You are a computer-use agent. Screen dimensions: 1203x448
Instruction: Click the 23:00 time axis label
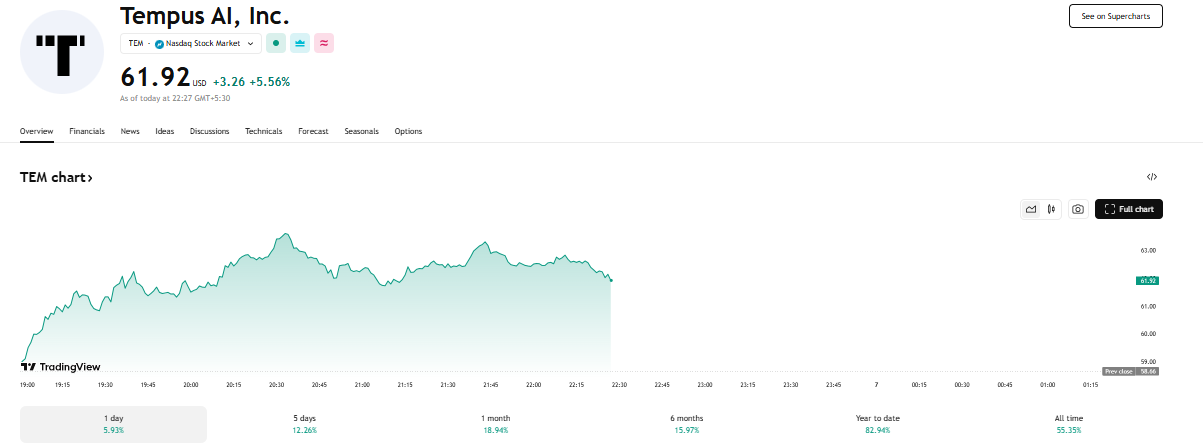705,385
